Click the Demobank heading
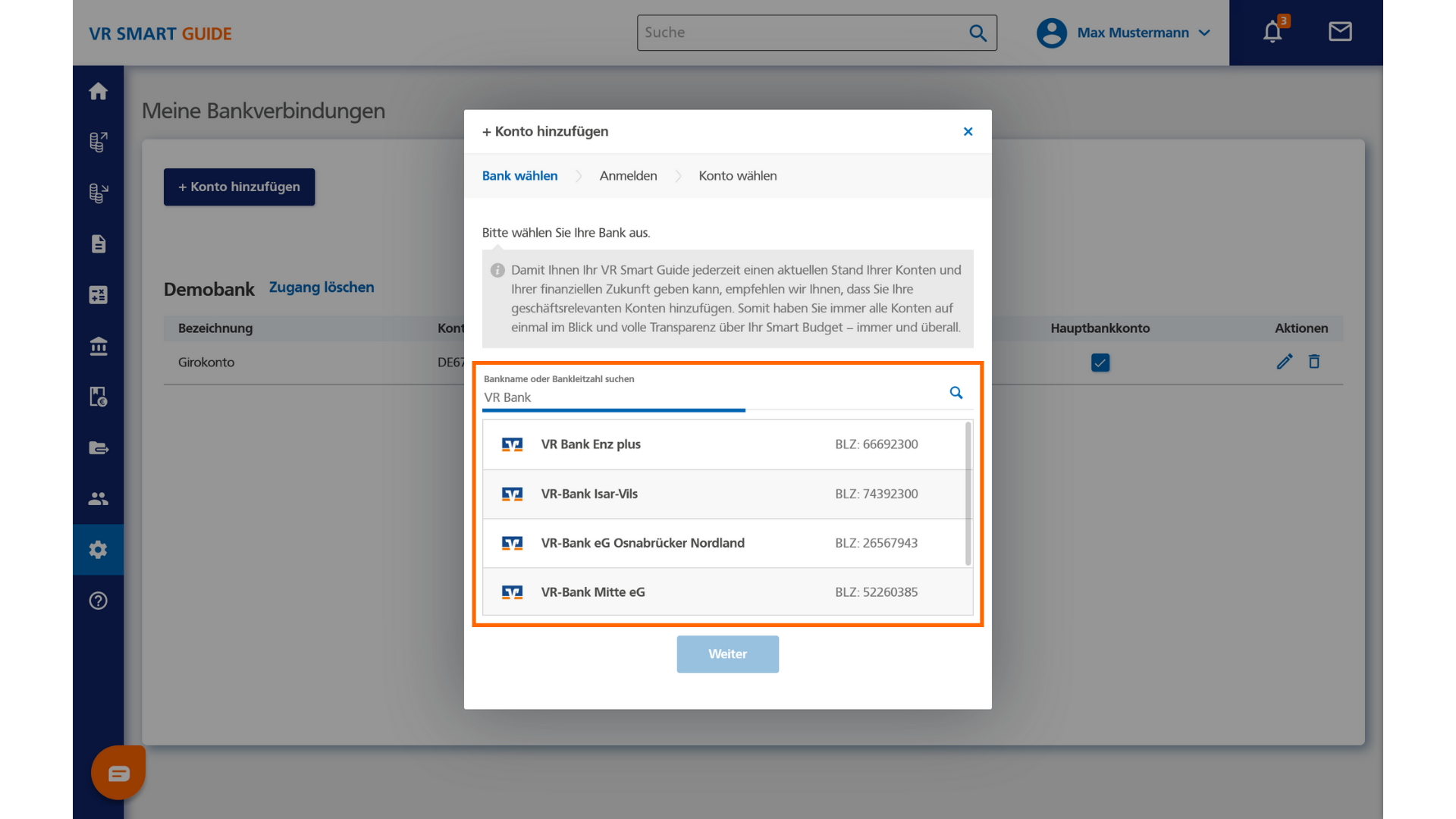1456x819 pixels. tap(209, 289)
